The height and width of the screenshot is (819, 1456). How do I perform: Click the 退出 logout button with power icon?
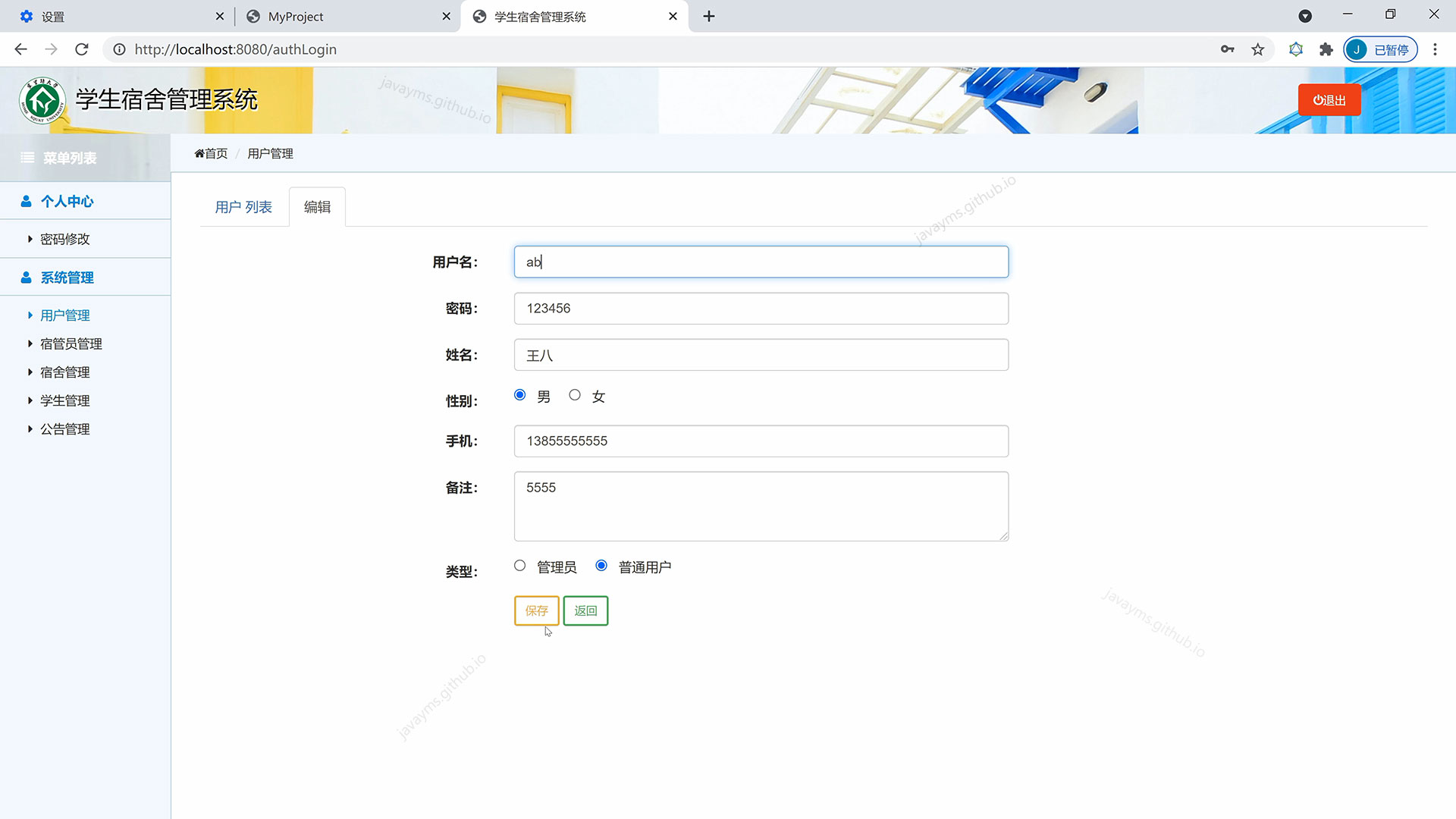coord(1329,99)
